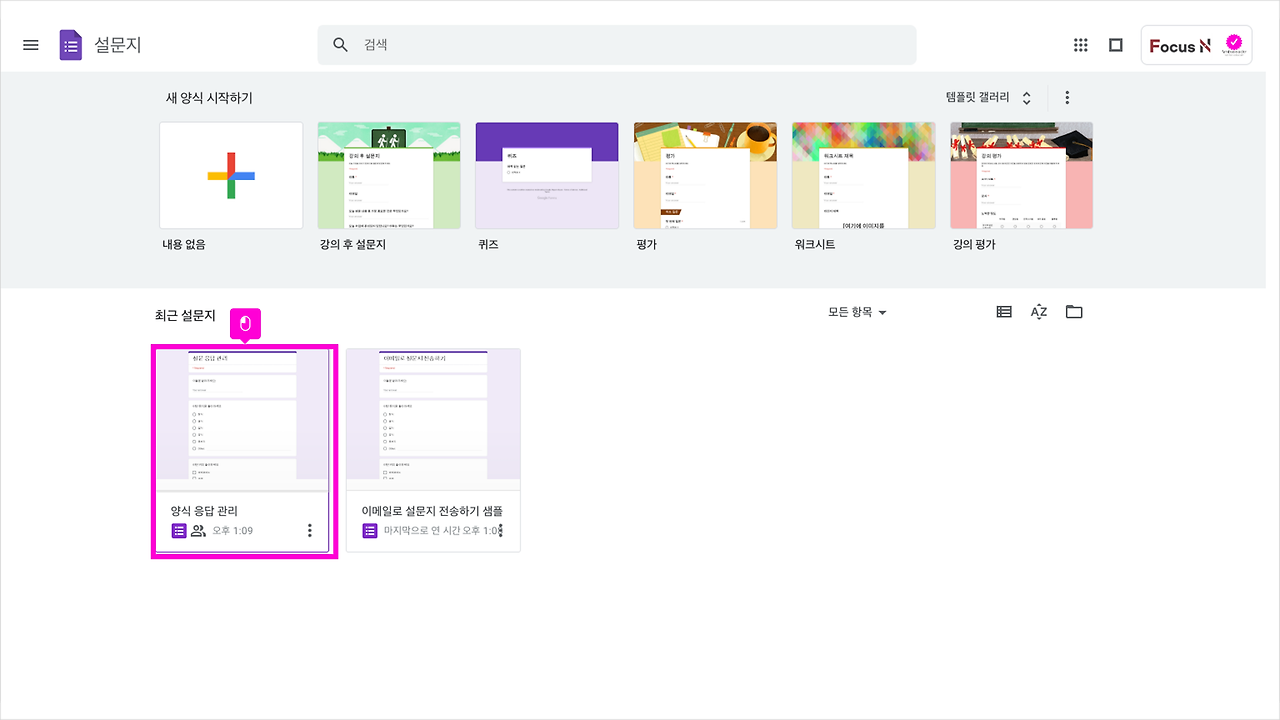This screenshot has height=720, width=1280.
Task: Open options menu on 양식 응답 관리 form
Action: point(310,530)
